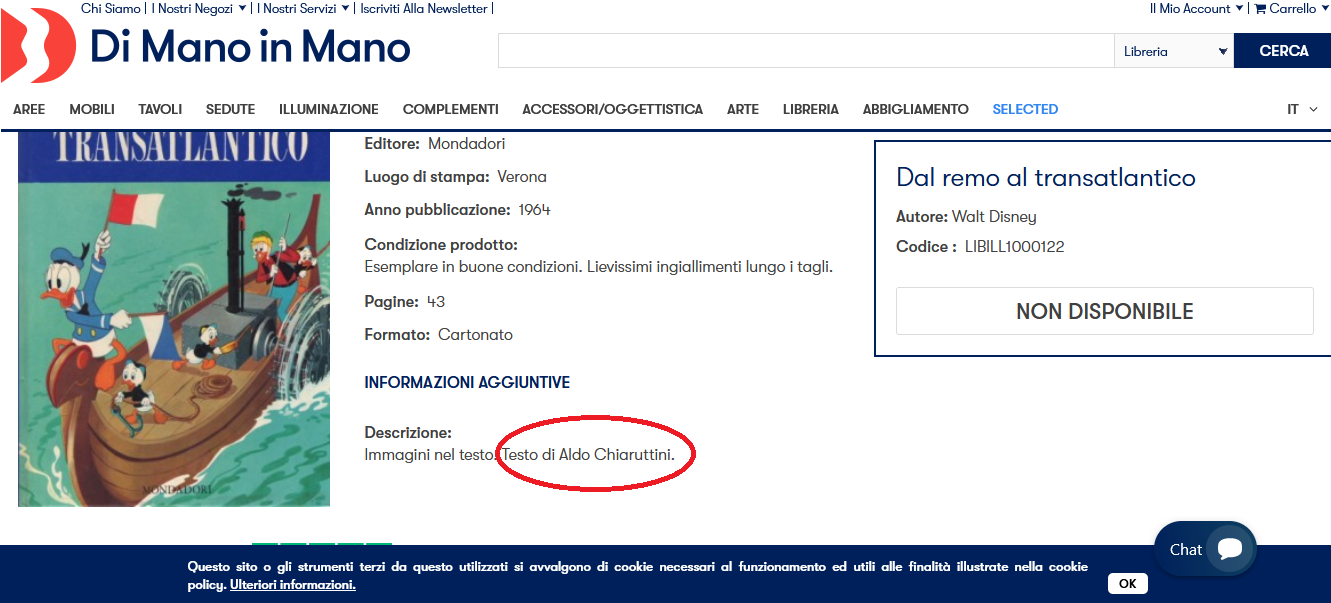Screen dimensions: 1331x603
Task: Accept cookies with OK button
Action: tap(1127, 583)
